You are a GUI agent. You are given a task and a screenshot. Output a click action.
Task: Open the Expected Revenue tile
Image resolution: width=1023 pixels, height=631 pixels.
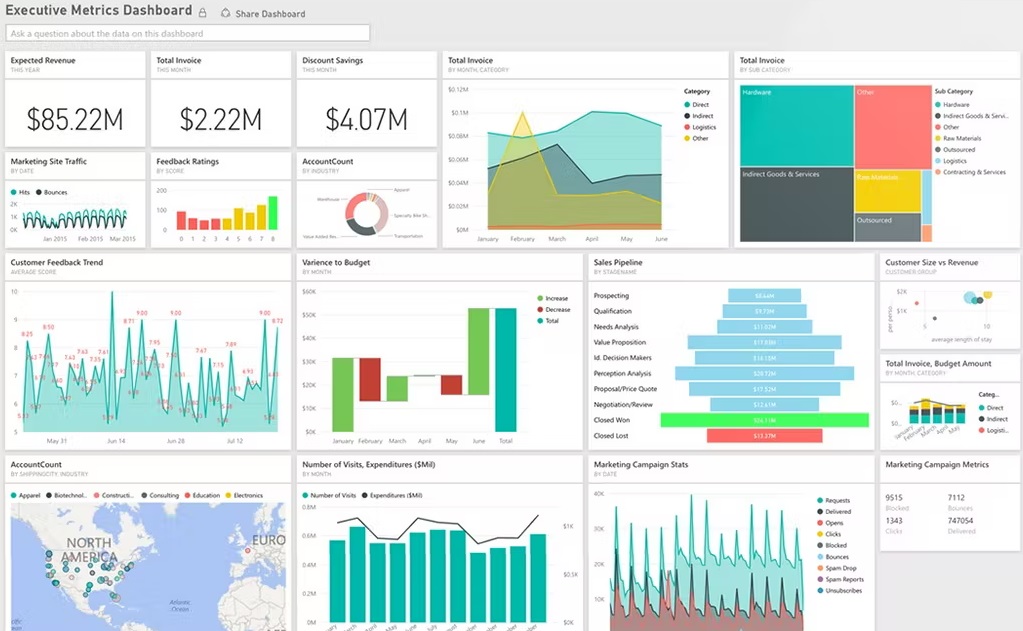[x=75, y=100]
